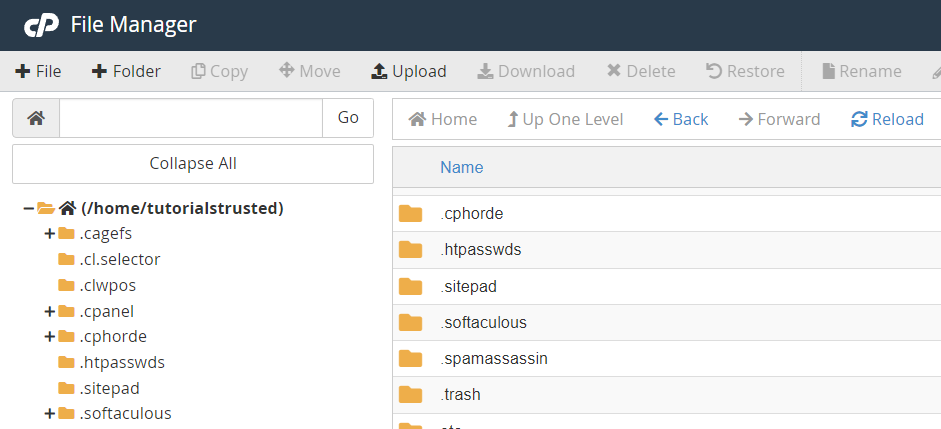The height and width of the screenshot is (429, 941).
Task: Expand the .cpanel tree folder
Action: coord(50,311)
